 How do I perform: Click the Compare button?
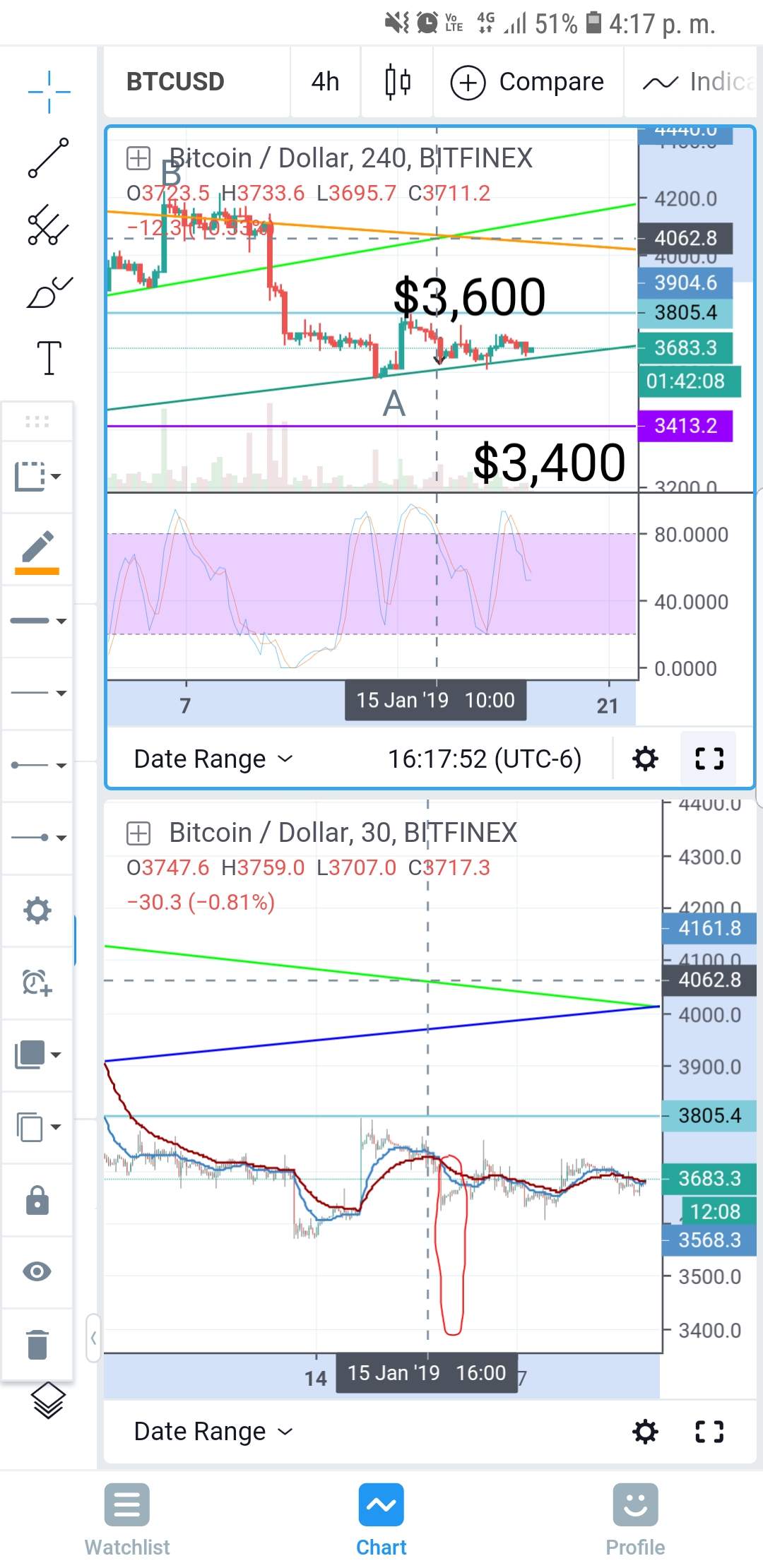(x=528, y=82)
